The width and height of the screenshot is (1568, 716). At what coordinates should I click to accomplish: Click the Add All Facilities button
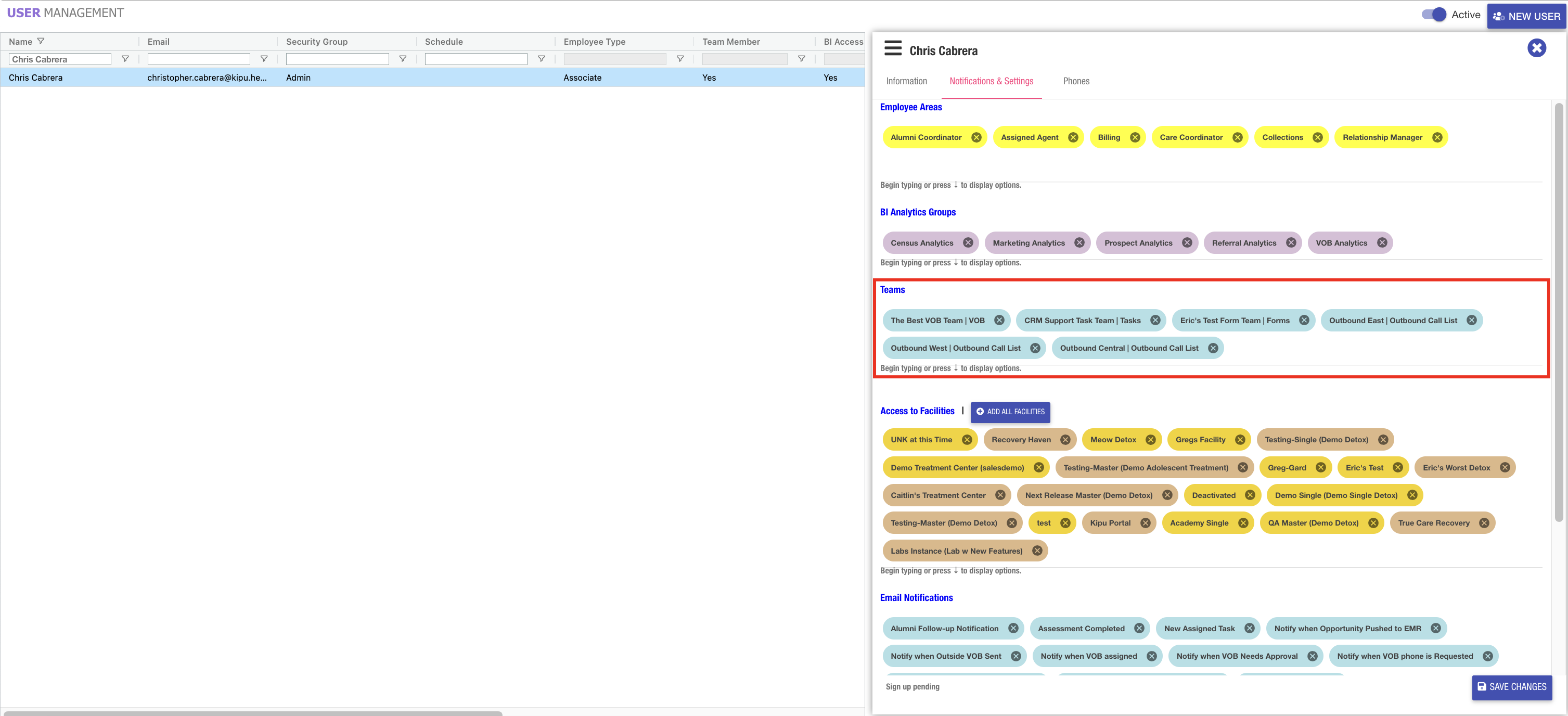(1010, 412)
